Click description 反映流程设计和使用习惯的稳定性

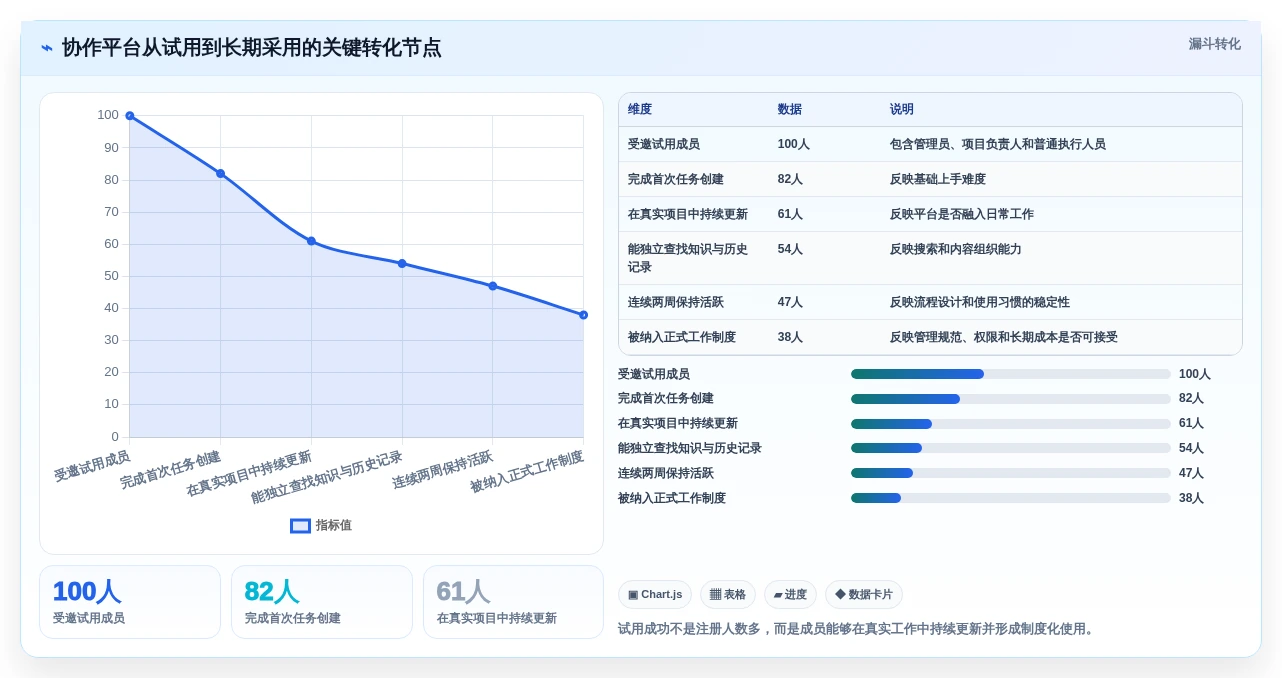[980, 302]
